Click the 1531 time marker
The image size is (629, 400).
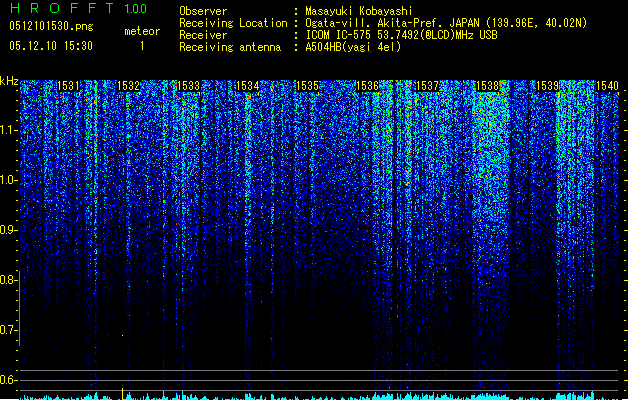[x=68, y=86]
